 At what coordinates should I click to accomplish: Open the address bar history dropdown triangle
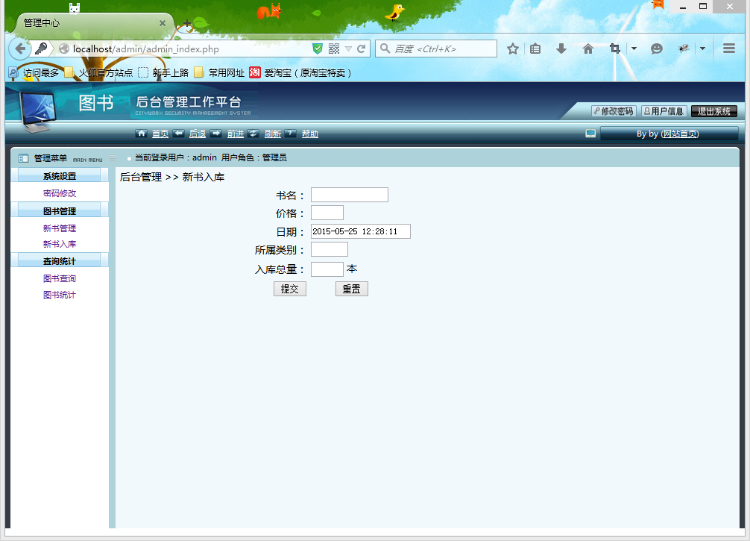348,49
